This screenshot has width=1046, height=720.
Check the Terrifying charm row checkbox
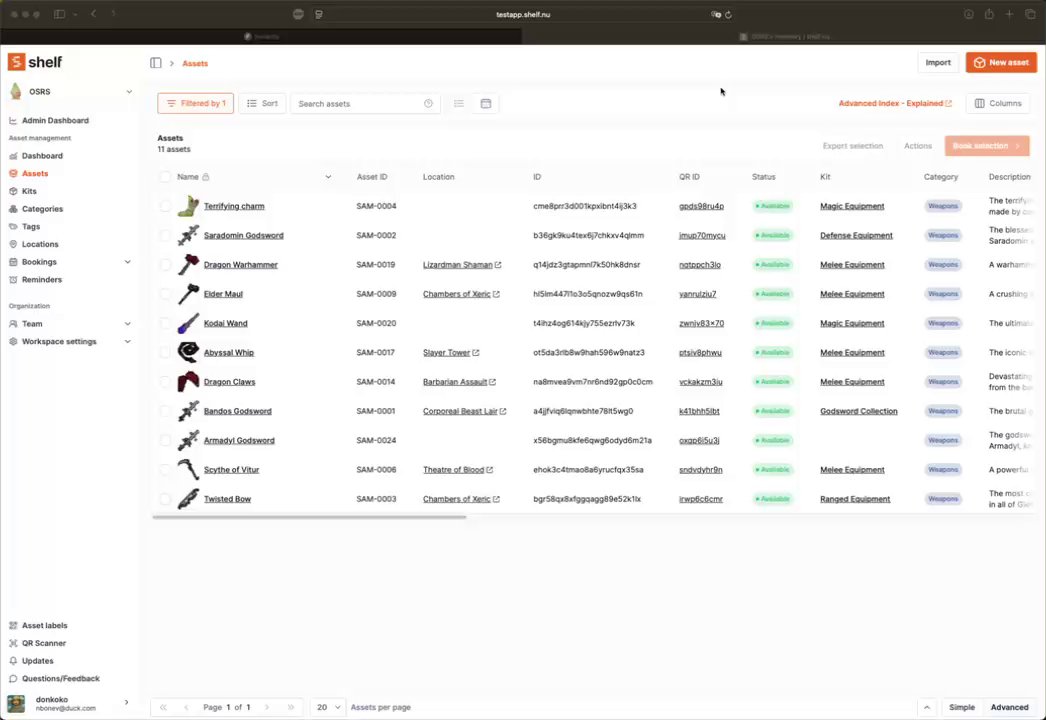(x=165, y=206)
